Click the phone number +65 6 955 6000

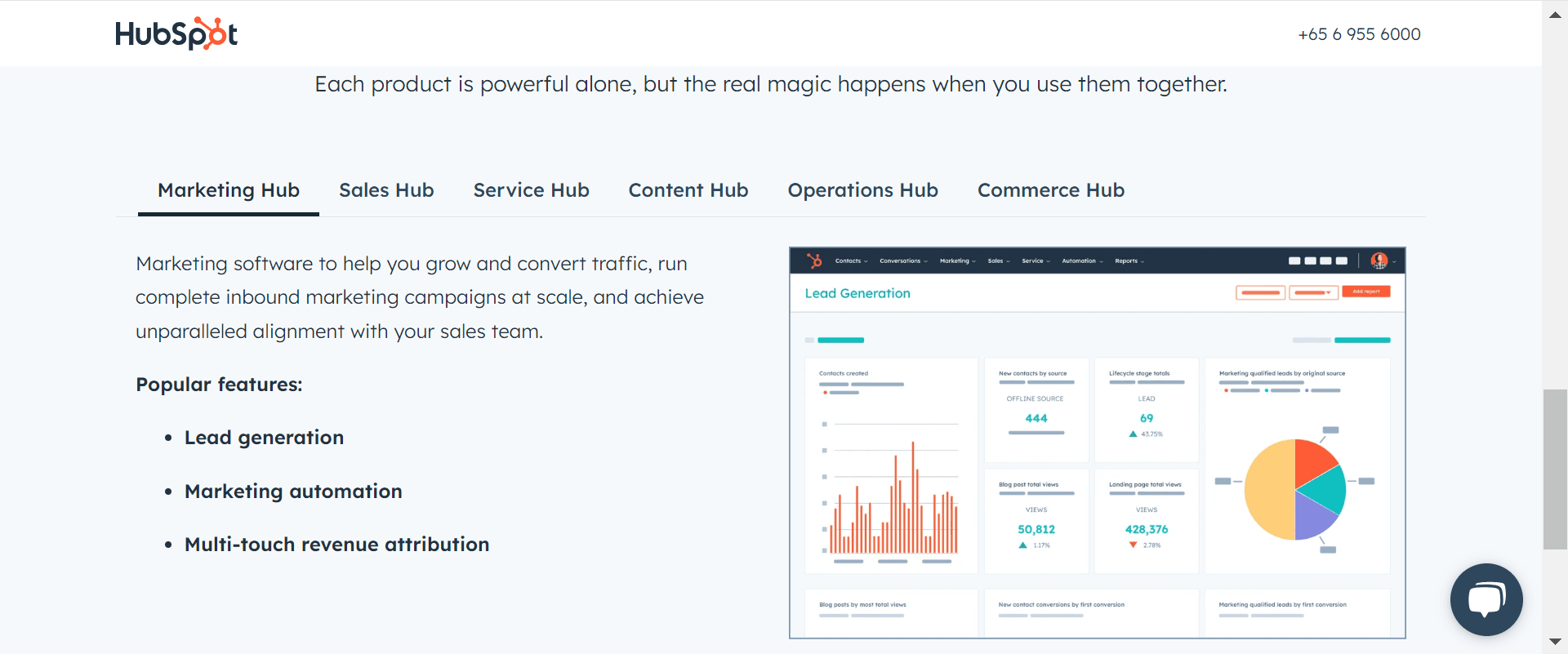coord(1359,34)
